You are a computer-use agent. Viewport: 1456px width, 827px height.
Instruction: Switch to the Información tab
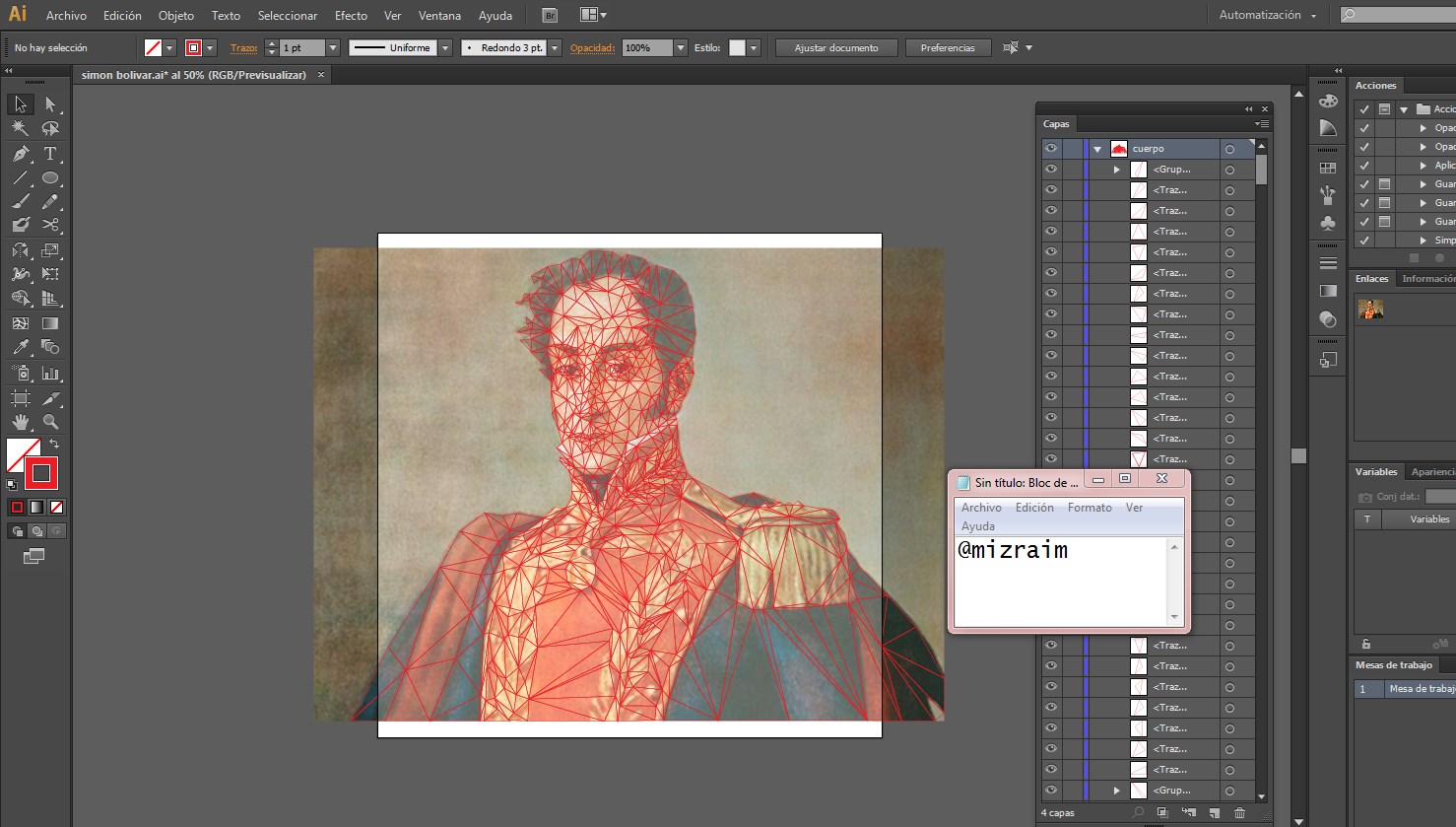coord(1428,279)
